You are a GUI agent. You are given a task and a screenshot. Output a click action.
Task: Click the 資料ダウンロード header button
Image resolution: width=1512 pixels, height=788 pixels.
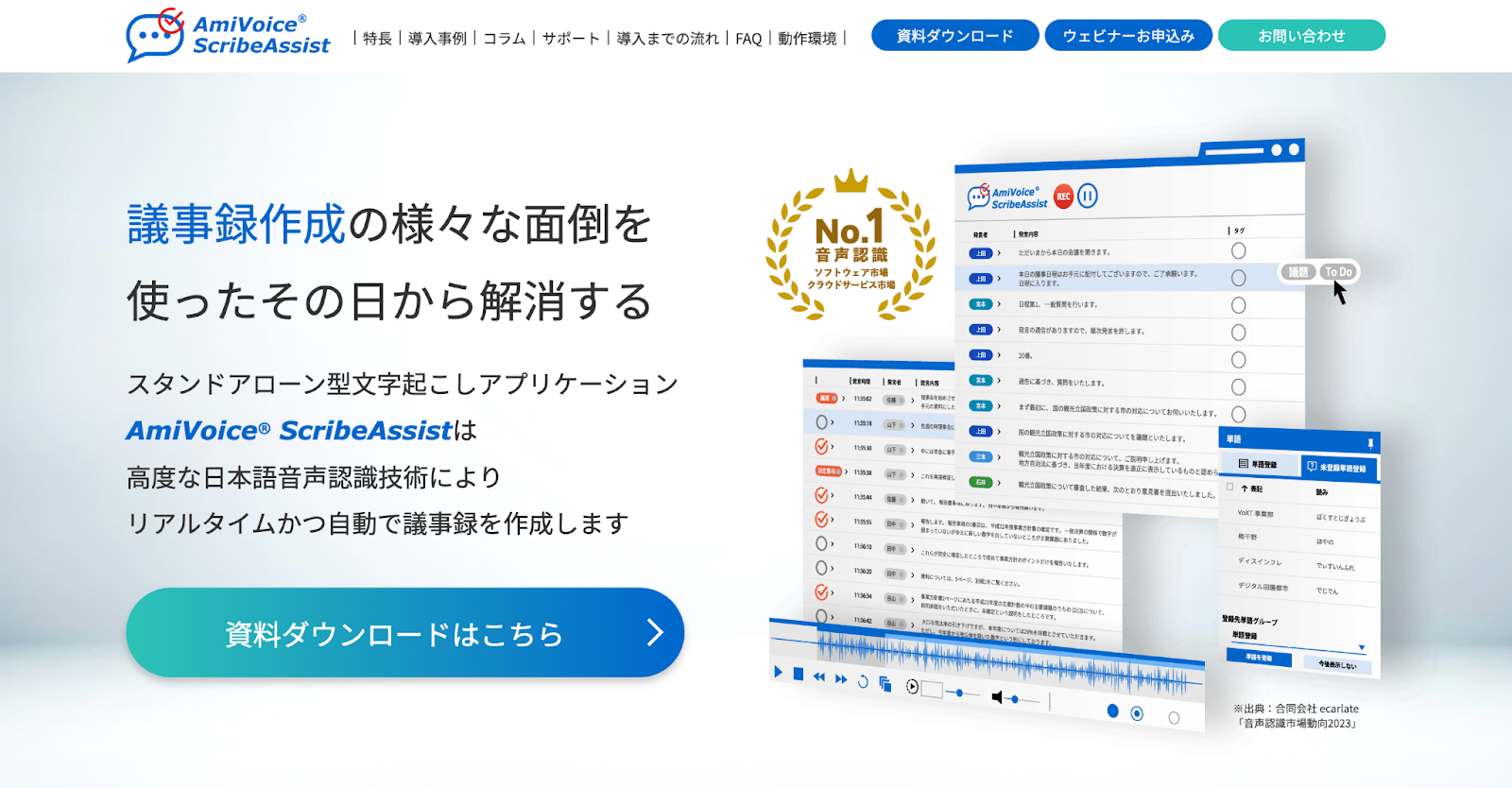[x=954, y=36]
